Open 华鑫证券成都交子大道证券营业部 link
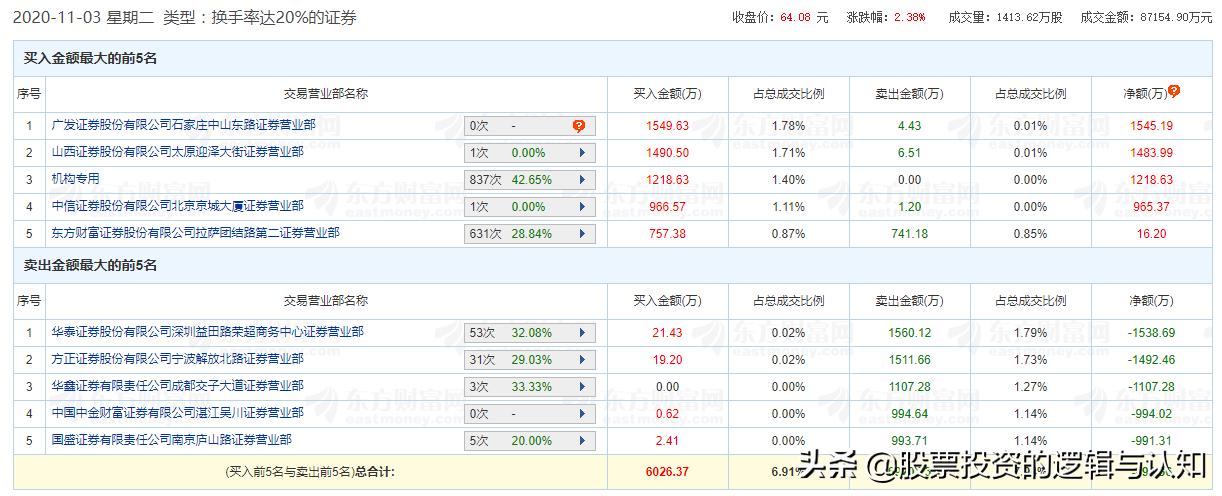The image size is (1222, 496). click(x=177, y=386)
